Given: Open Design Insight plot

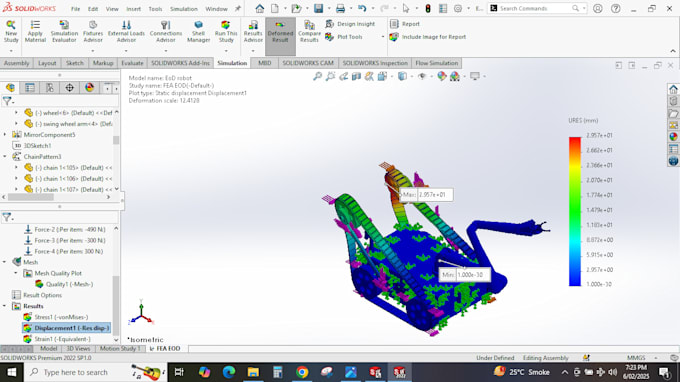Looking at the screenshot, I should point(350,24).
